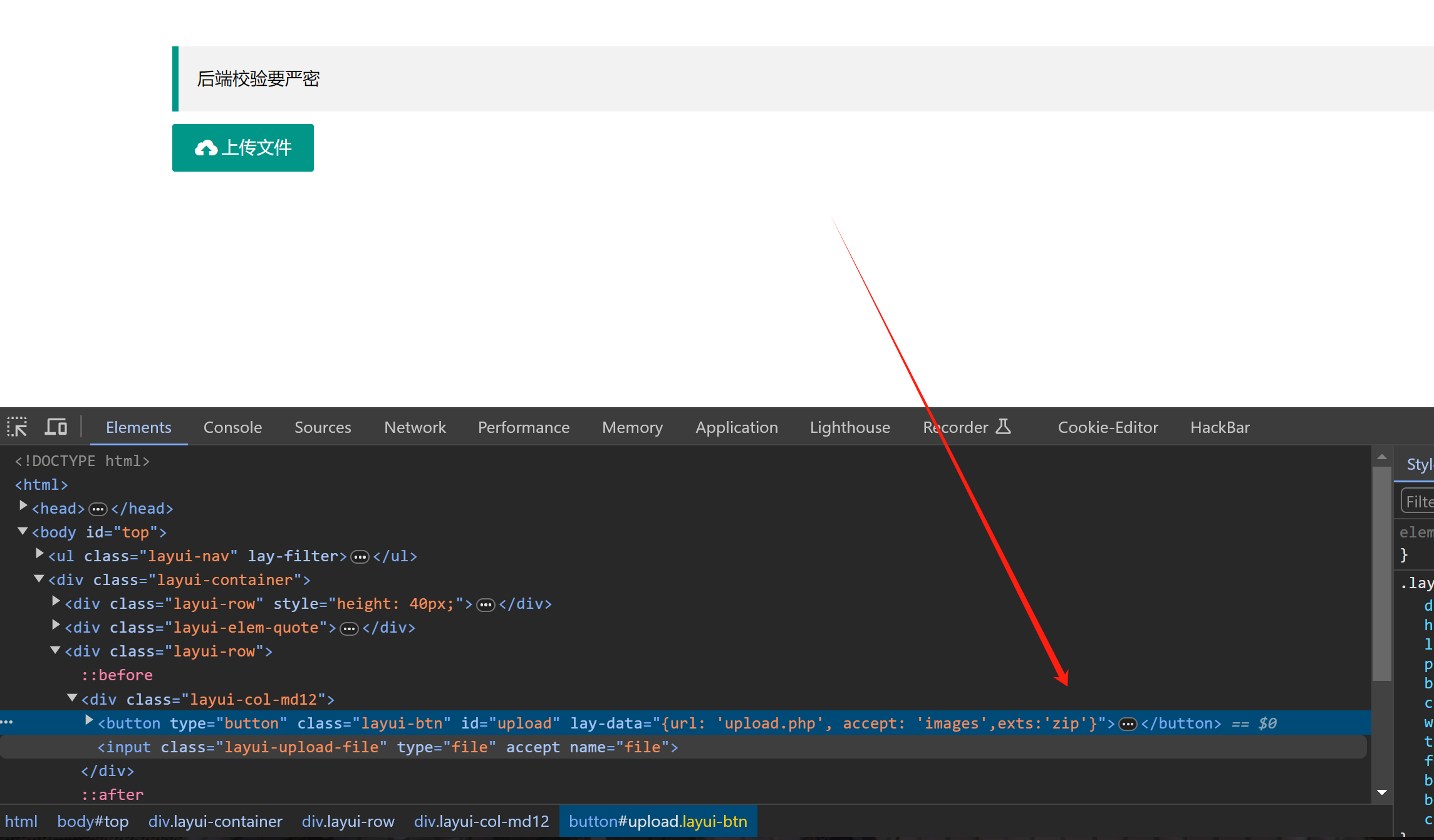Open the Sources tab

click(323, 427)
